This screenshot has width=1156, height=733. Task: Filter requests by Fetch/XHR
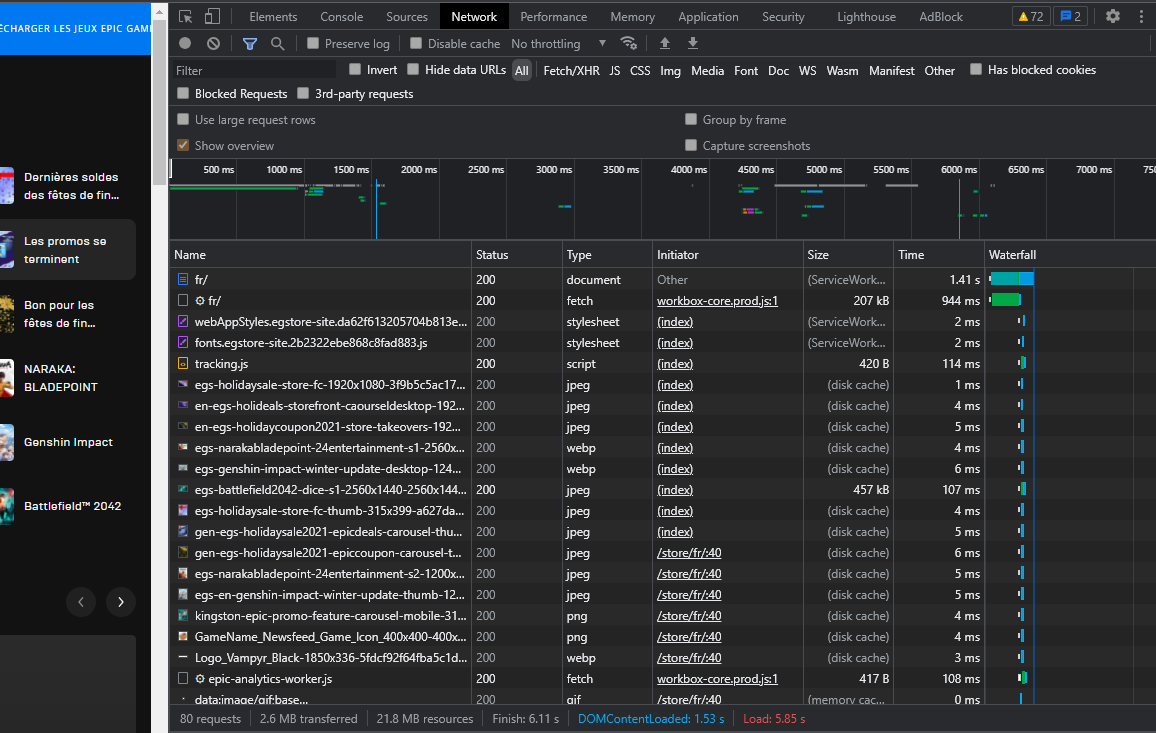[x=571, y=70]
